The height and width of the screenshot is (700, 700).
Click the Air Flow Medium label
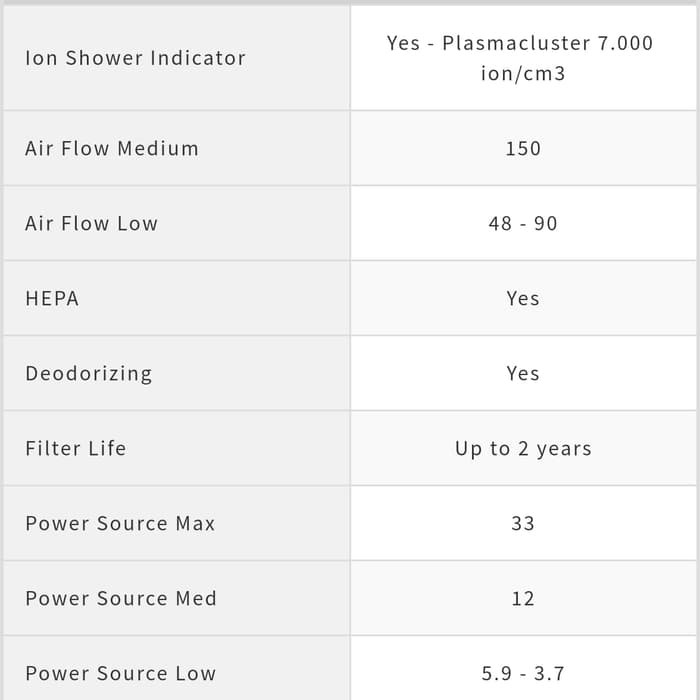(112, 149)
